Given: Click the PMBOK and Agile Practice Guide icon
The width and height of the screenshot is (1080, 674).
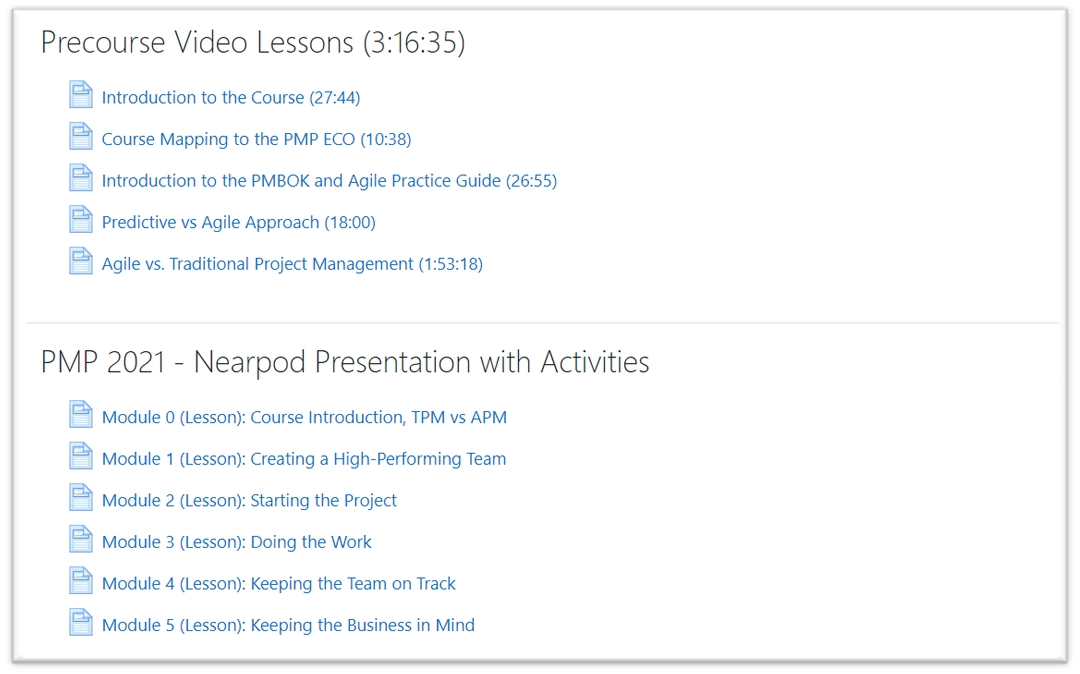Looking at the screenshot, I should 80,179.
